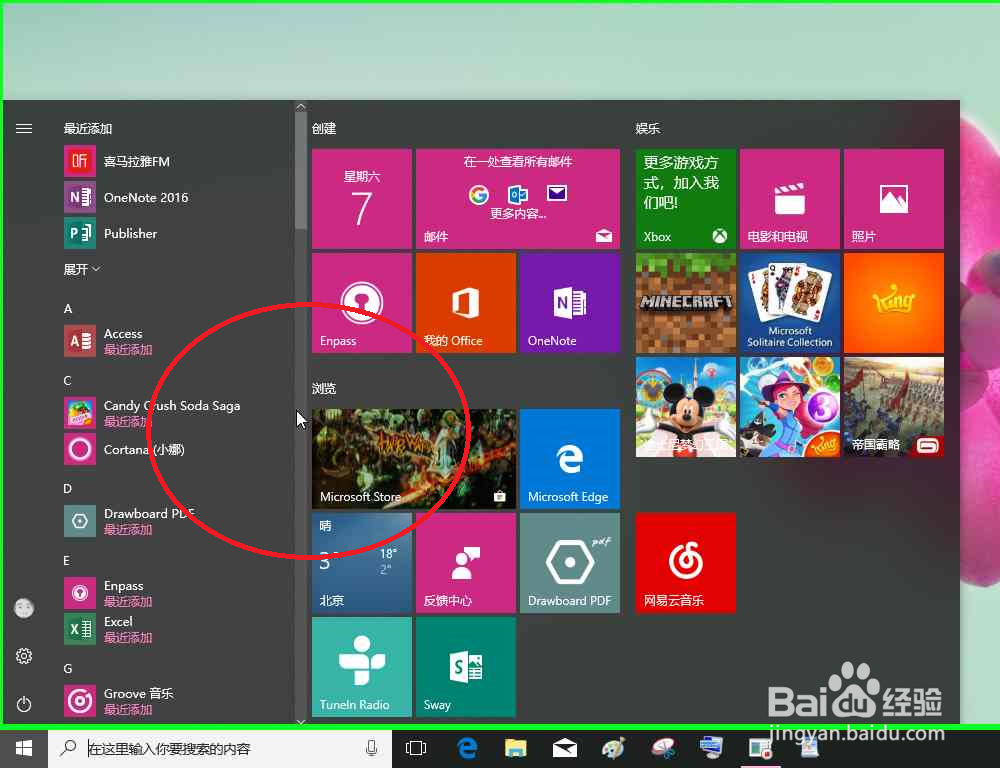1000x768 pixels.
Task: Open the 照片 tile
Action: [893, 199]
